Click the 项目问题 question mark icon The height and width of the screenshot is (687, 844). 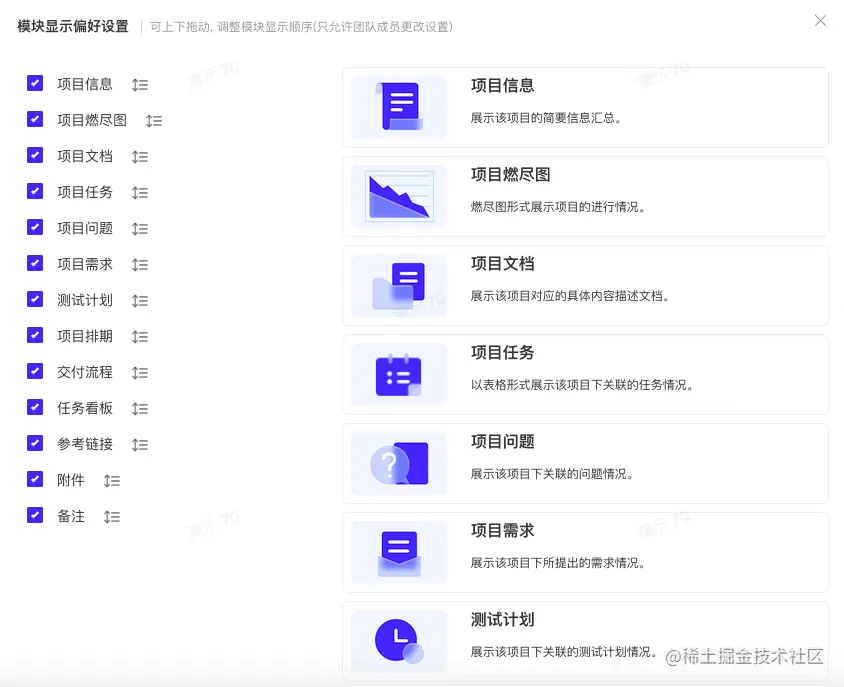[398, 462]
